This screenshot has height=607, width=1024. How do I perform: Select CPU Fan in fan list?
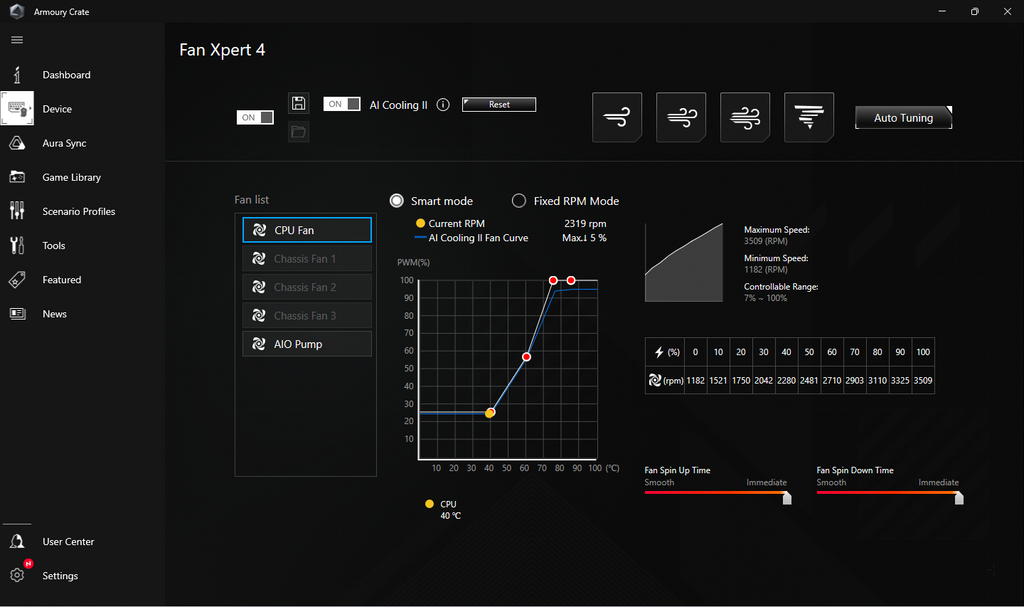[x=307, y=230]
